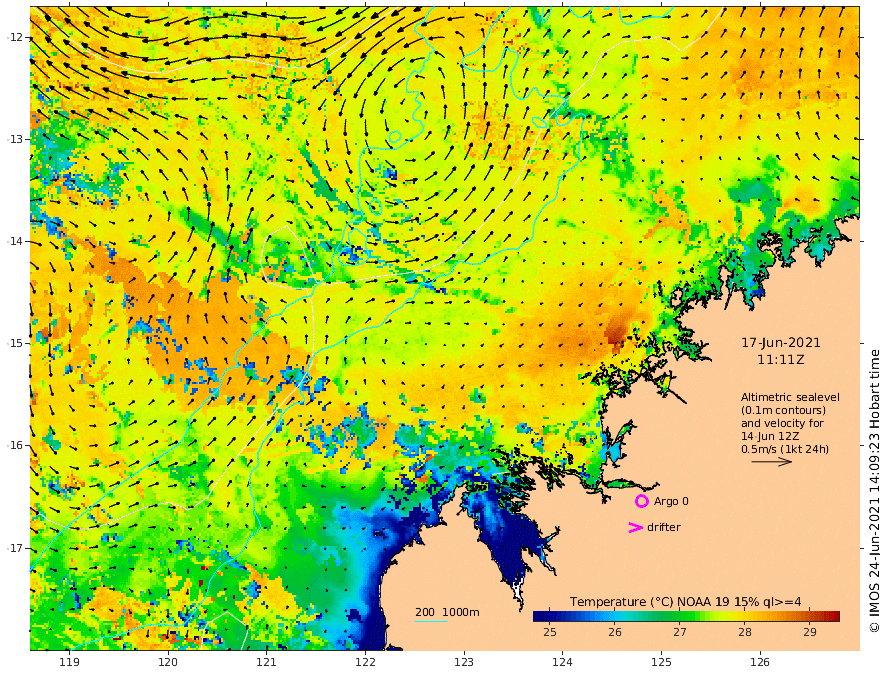Click longitude axis label 122
This screenshot has height=680, width=880.
tap(365, 662)
